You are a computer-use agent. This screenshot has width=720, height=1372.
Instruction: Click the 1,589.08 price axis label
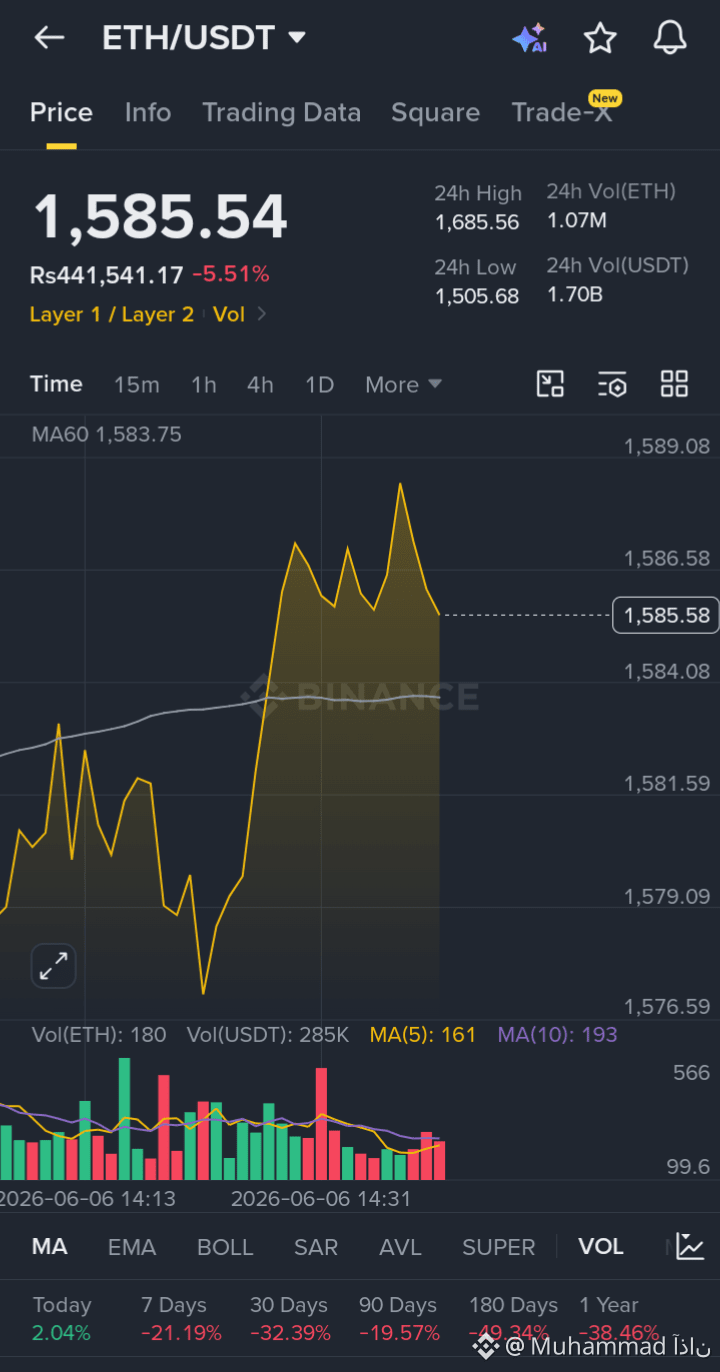667,446
